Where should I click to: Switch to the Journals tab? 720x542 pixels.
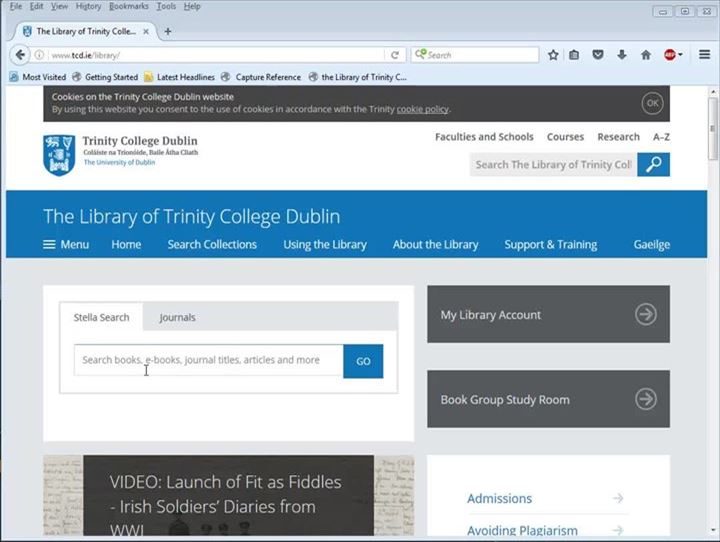(x=177, y=317)
